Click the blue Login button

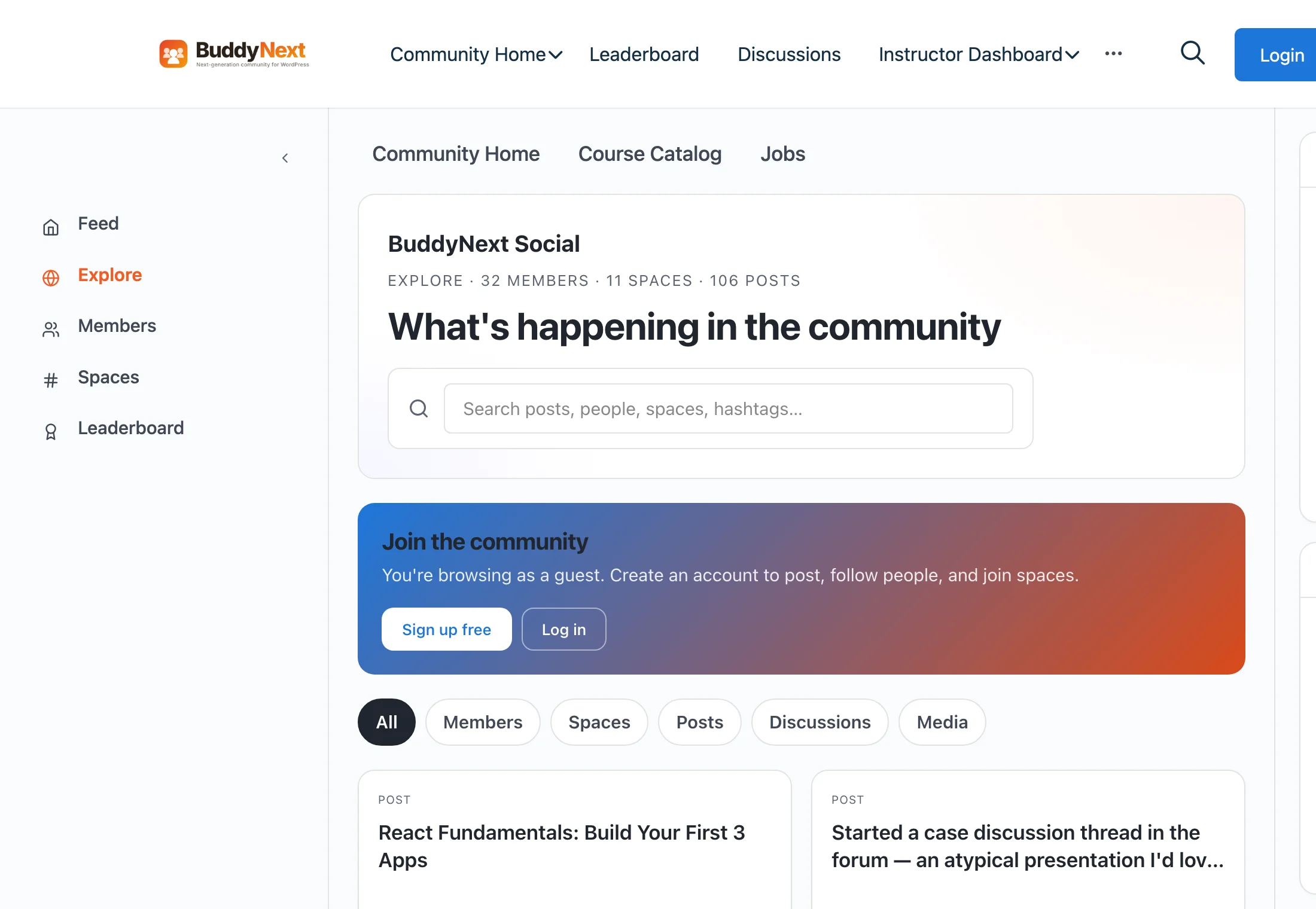pyautogui.click(x=1275, y=54)
